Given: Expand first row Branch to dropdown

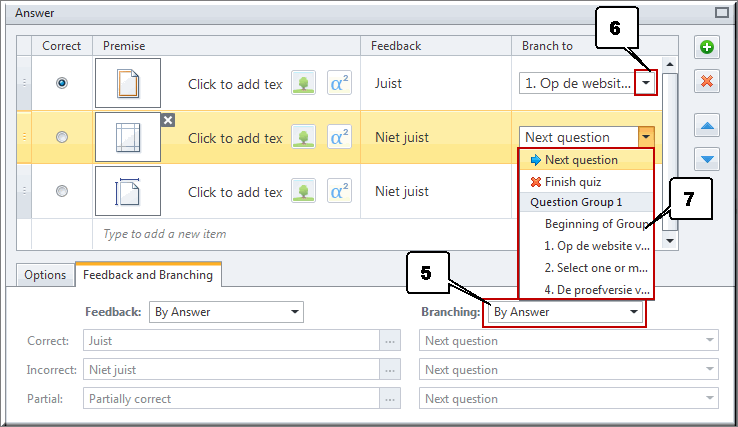Looking at the screenshot, I should 646,83.
